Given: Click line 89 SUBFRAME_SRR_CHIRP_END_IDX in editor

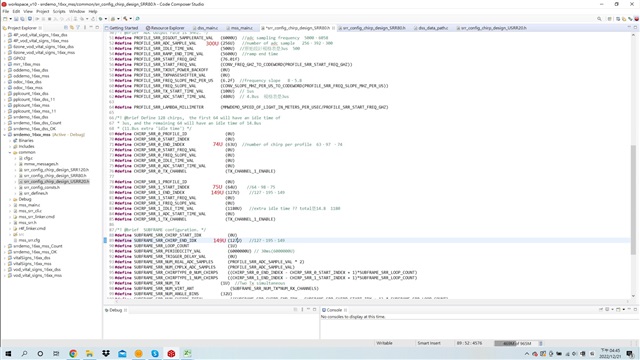Looking at the screenshot, I should pos(165,240).
